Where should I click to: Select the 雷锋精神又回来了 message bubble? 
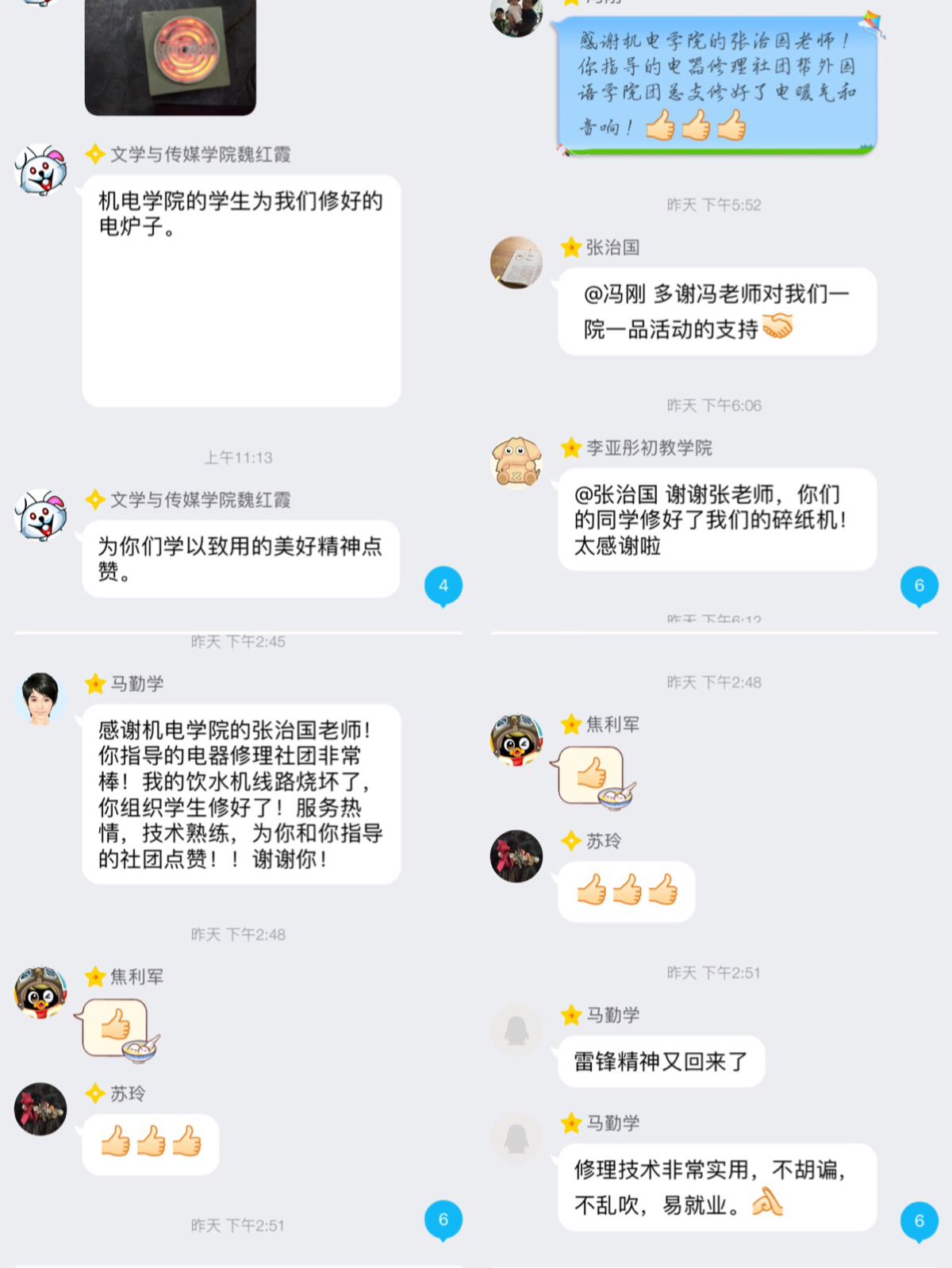[661, 1062]
